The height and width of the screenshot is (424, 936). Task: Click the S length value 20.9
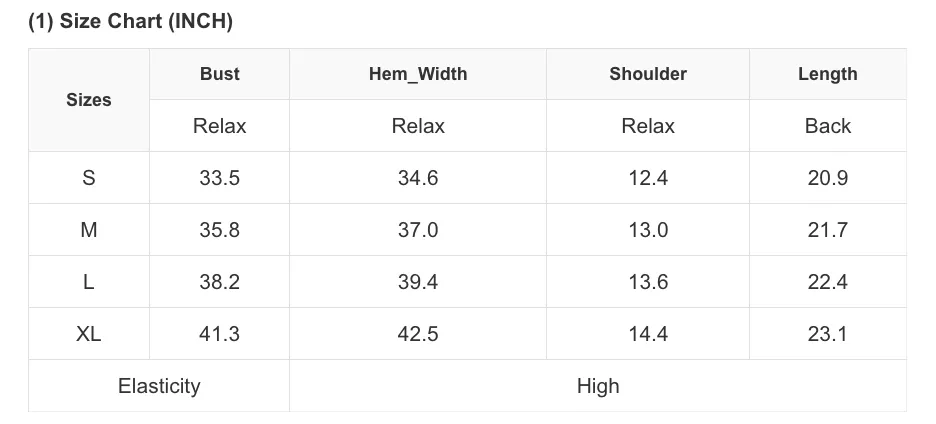click(x=827, y=178)
